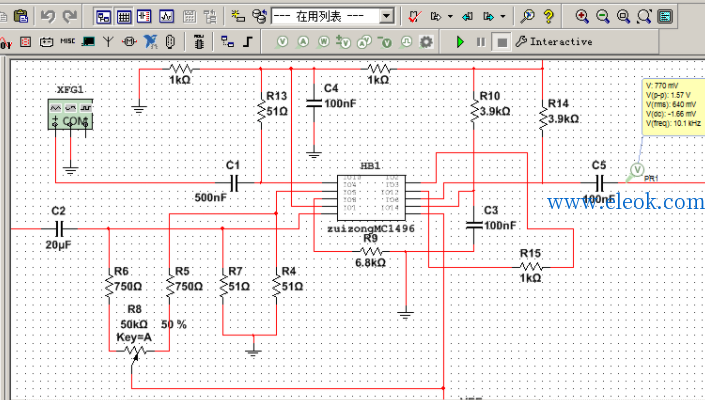Open the advanced peripherals component icon
This screenshot has width=705, height=400.
click(88, 42)
